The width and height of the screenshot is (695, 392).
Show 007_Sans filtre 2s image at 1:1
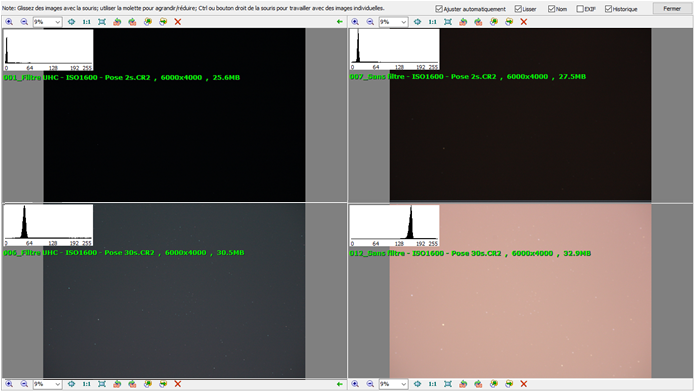click(433, 22)
